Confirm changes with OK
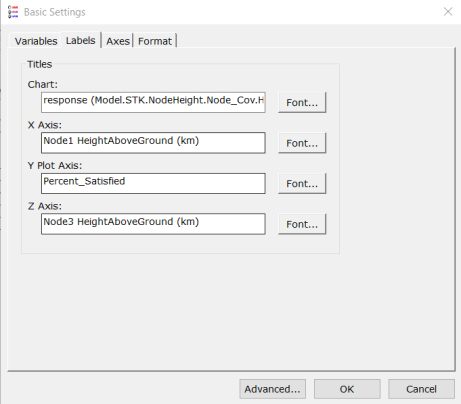This screenshot has height=404, width=461. click(347, 389)
